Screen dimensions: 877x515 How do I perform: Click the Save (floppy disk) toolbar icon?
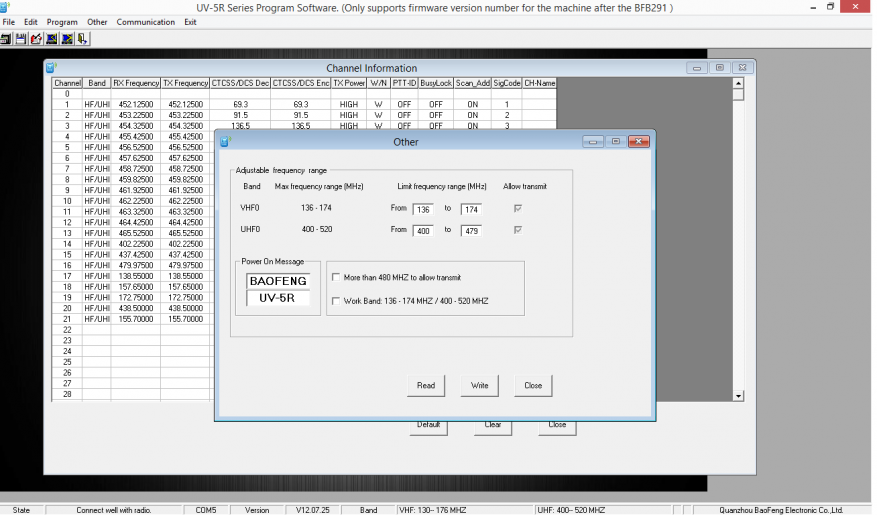click(x=21, y=39)
